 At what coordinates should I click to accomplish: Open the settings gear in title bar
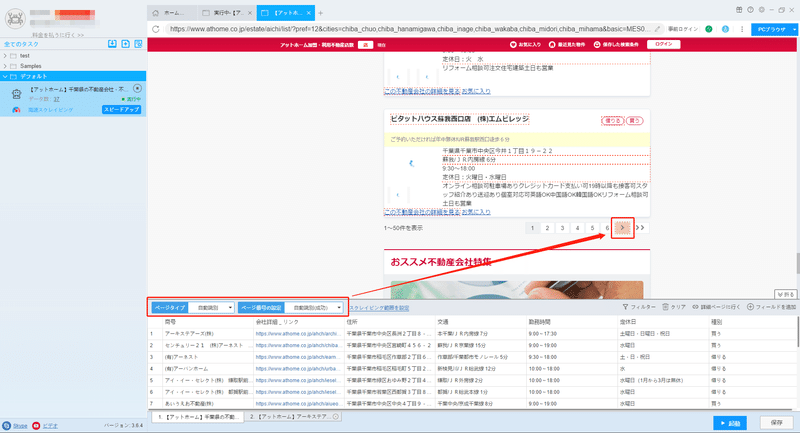(x=762, y=10)
